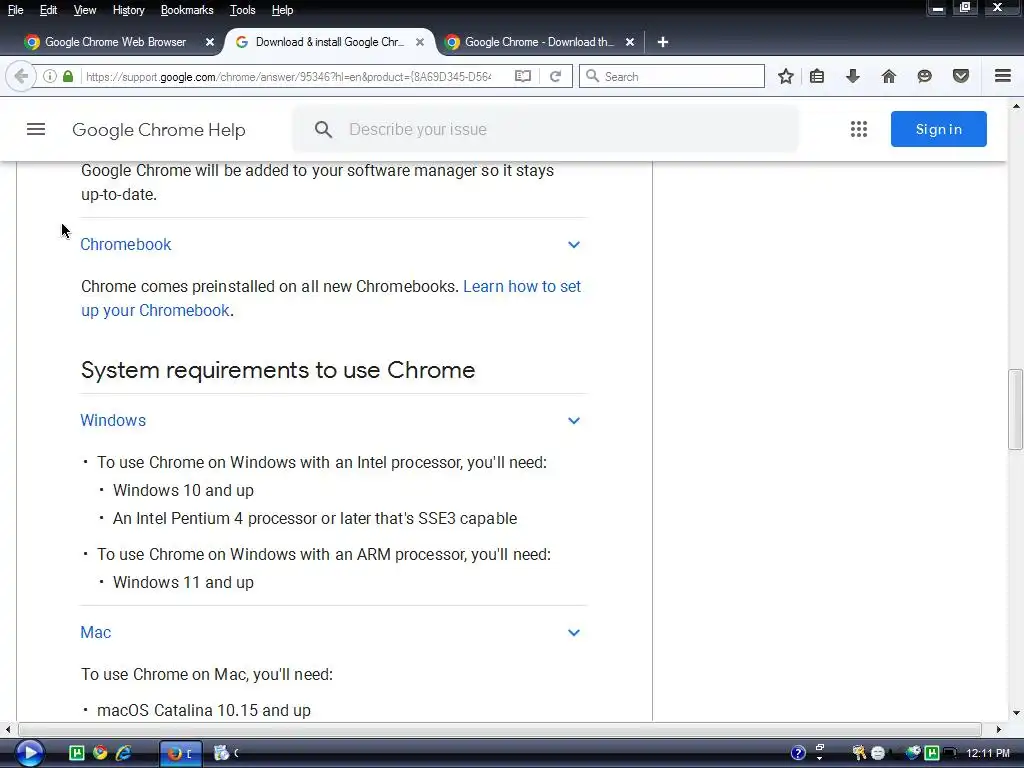Screen dimensions: 1024x768
Task: Switch to the Firefox taskbar button
Action: point(181,754)
